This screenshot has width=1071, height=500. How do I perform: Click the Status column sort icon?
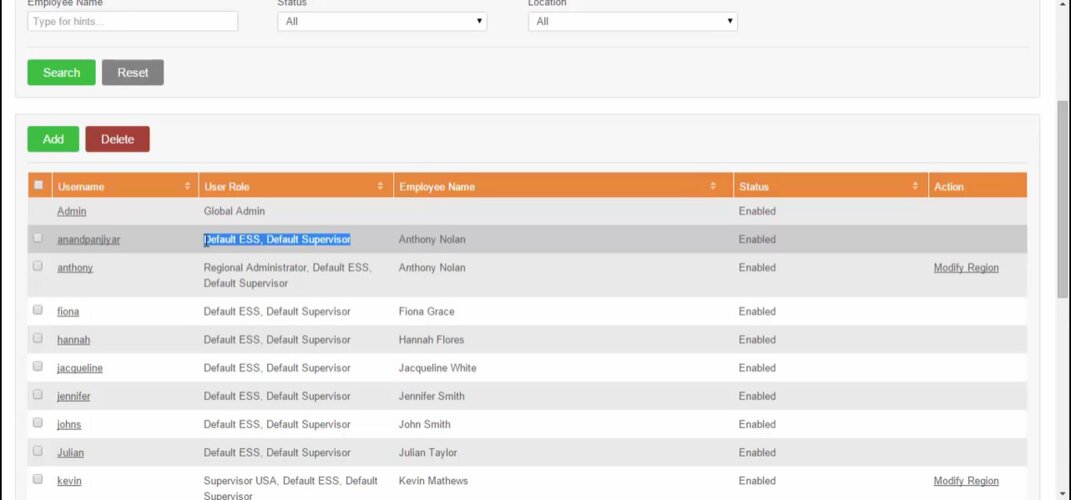tap(915, 187)
